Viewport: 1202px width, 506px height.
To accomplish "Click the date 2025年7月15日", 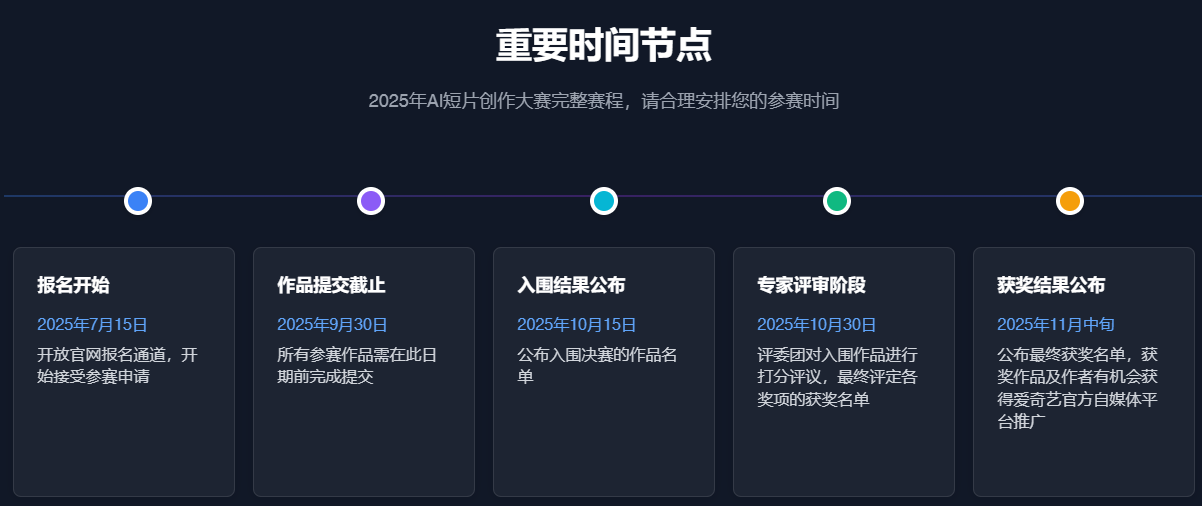I will (92, 324).
